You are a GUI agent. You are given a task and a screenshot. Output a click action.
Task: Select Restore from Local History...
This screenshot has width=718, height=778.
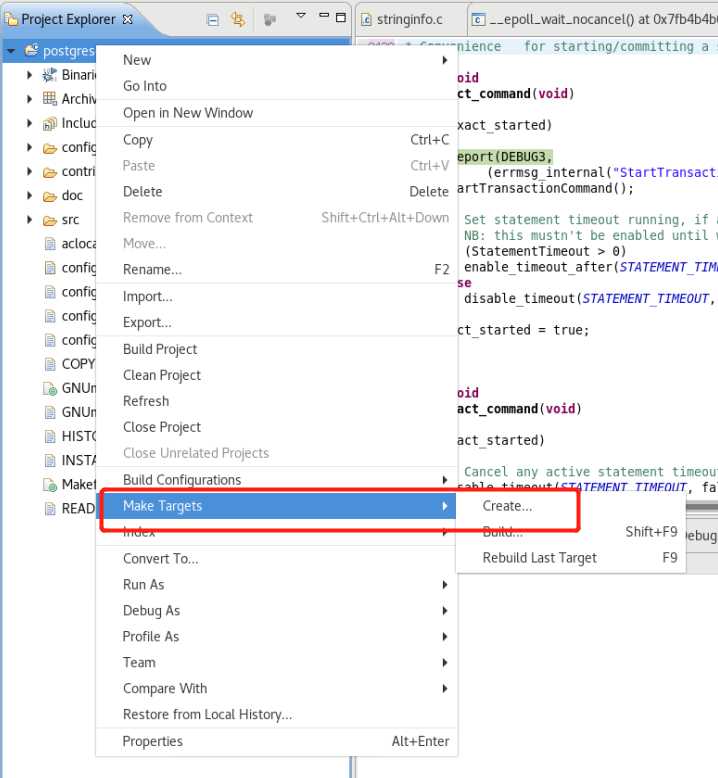point(276,715)
